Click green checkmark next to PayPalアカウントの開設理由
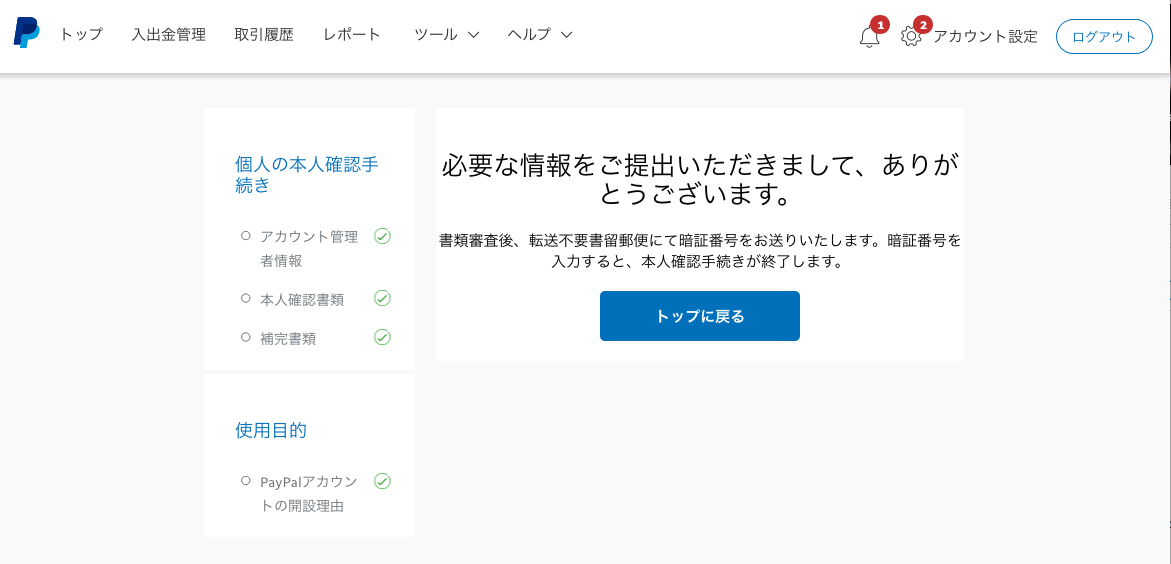 click(382, 481)
